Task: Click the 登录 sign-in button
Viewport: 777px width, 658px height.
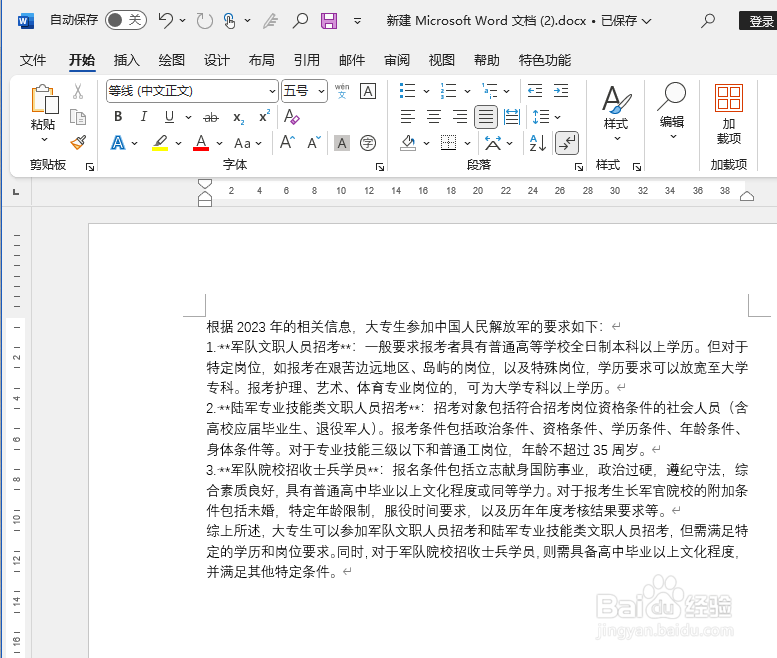Action: coord(759,21)
